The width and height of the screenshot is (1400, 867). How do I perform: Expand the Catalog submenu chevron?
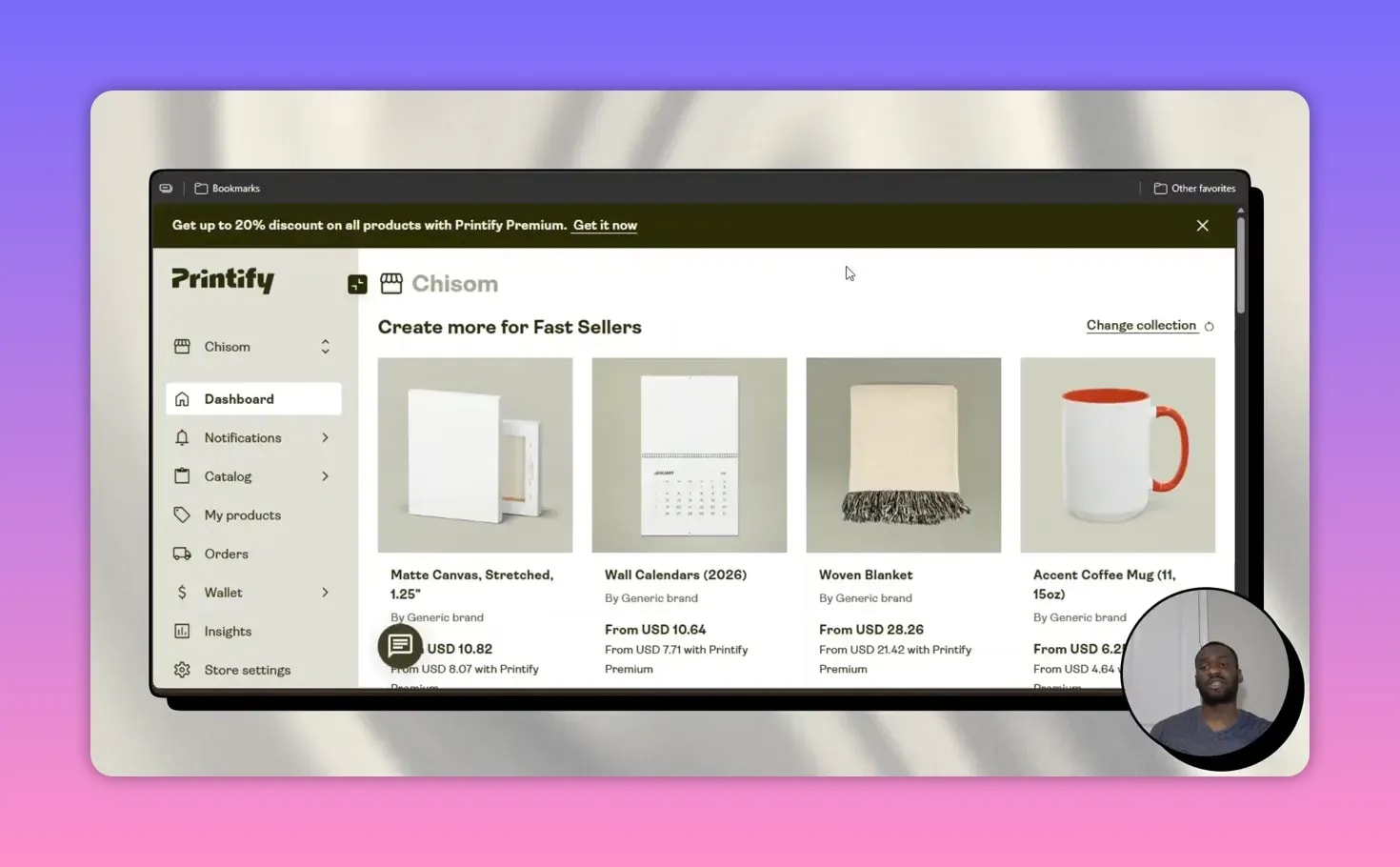pyautogui.click(x=325, y=476)
